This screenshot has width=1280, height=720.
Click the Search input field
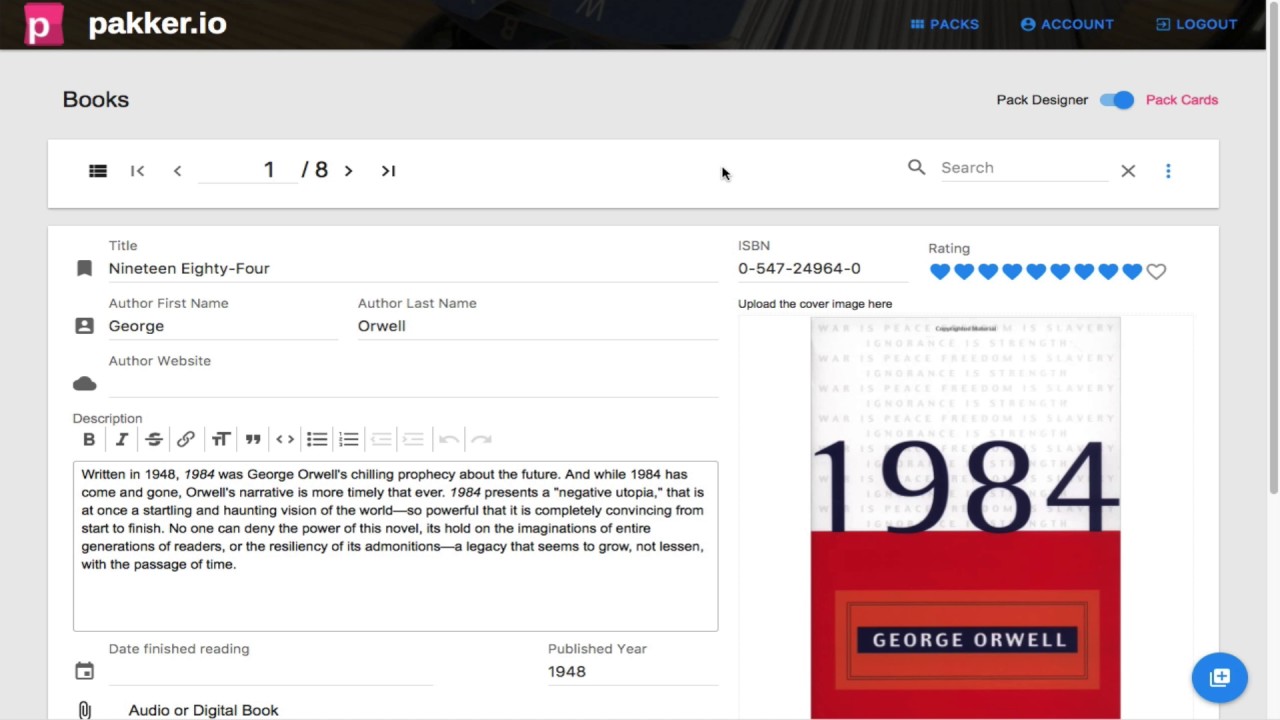(1023, 168)
